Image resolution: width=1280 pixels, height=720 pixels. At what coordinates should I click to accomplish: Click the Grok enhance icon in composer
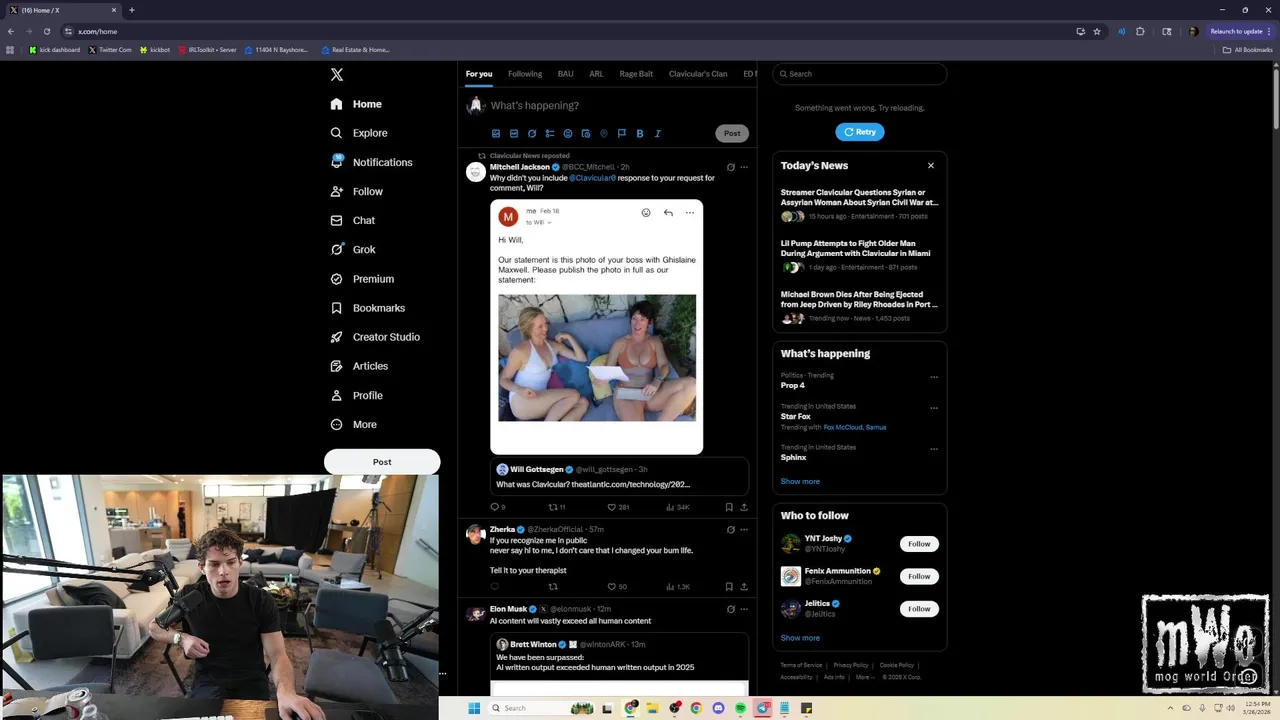[532, 133]
